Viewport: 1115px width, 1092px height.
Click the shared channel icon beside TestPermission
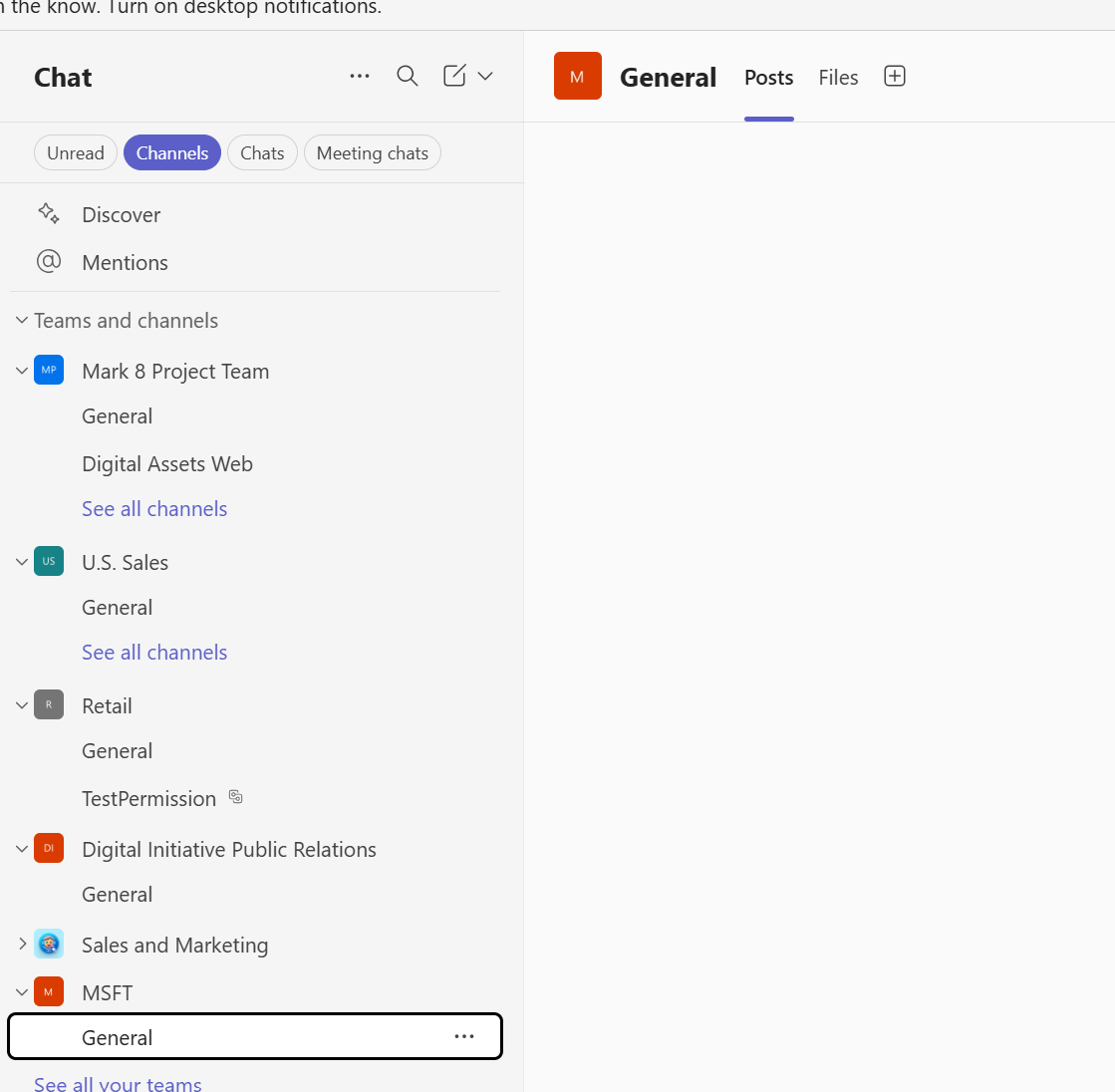235,797
